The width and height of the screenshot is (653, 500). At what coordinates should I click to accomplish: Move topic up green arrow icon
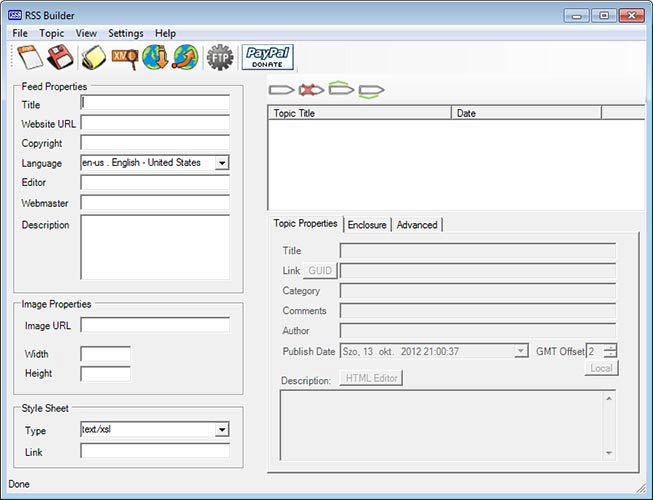[341, 88]
